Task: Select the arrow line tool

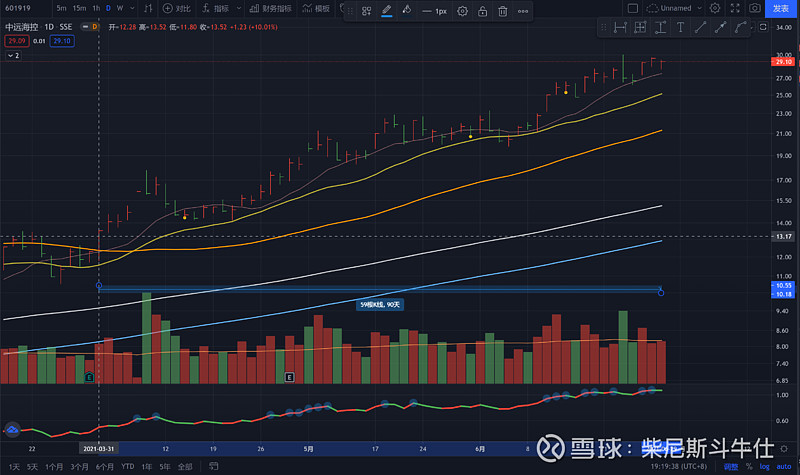Action: pyautogui.click(x=720, y=28)
